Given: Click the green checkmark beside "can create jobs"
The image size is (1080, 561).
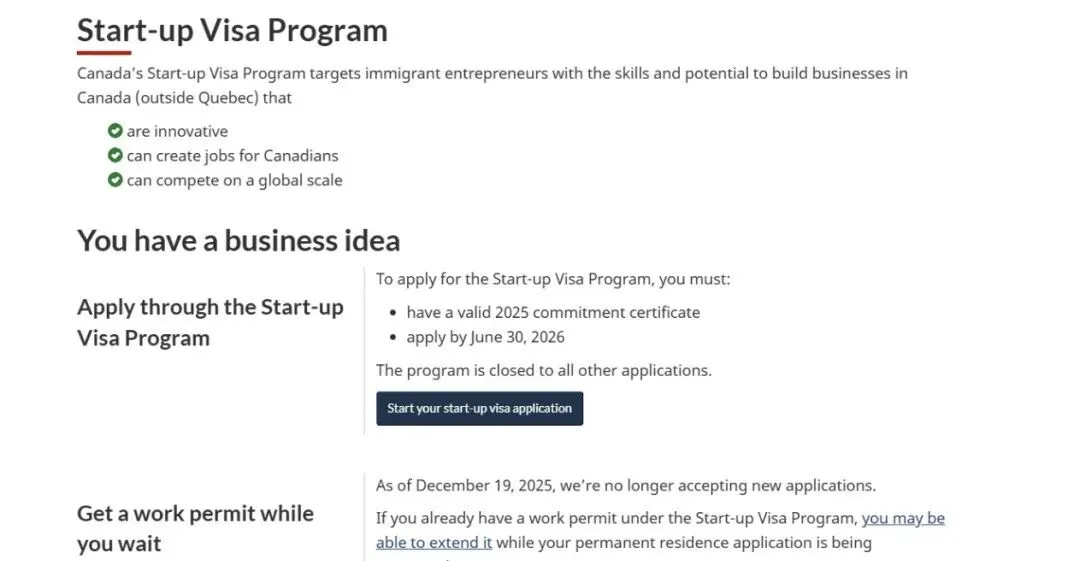Looking at the screenshot, I should [x=115, y=156].
